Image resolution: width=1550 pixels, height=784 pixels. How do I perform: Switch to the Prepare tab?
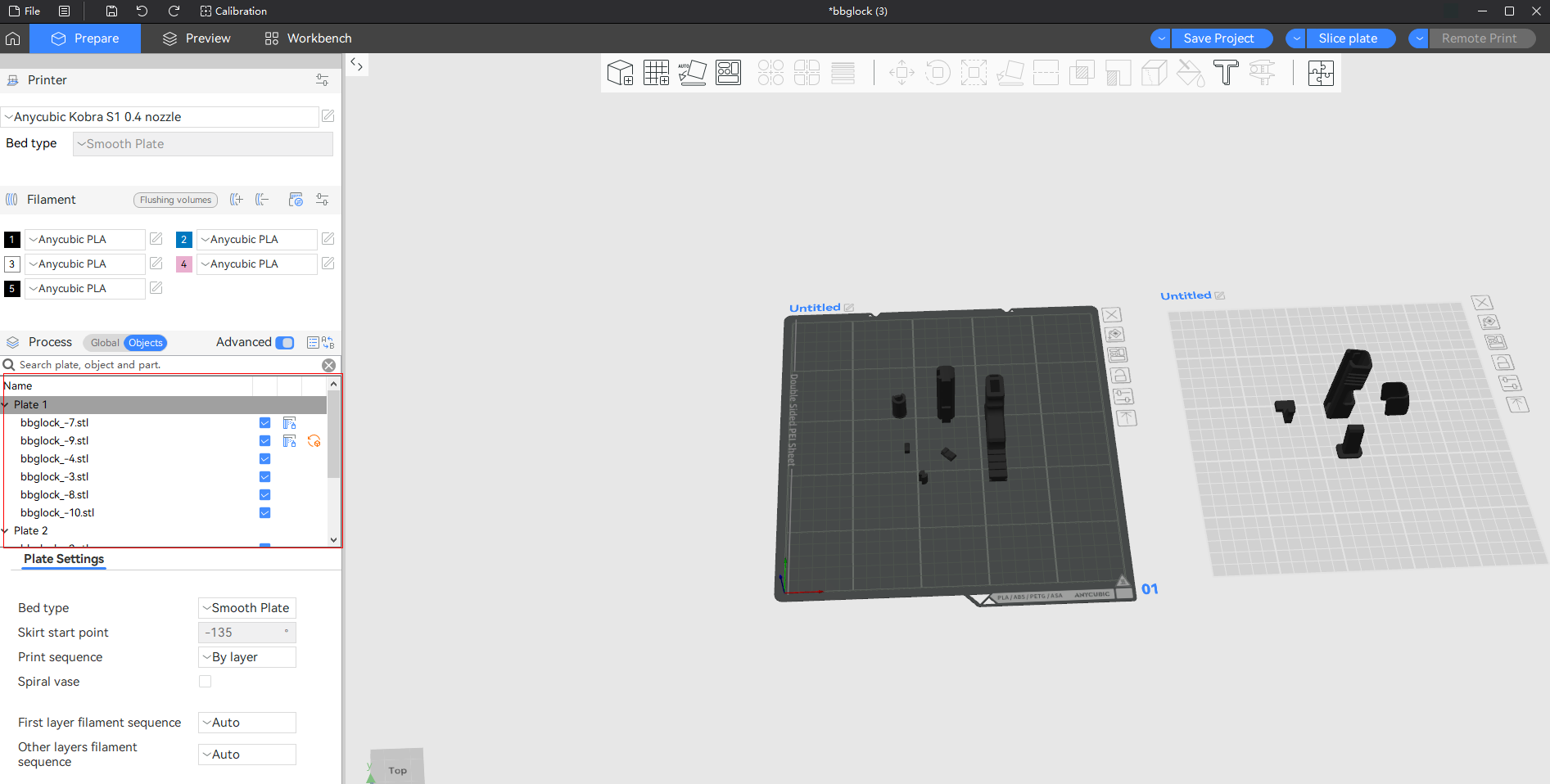point(85,38)
